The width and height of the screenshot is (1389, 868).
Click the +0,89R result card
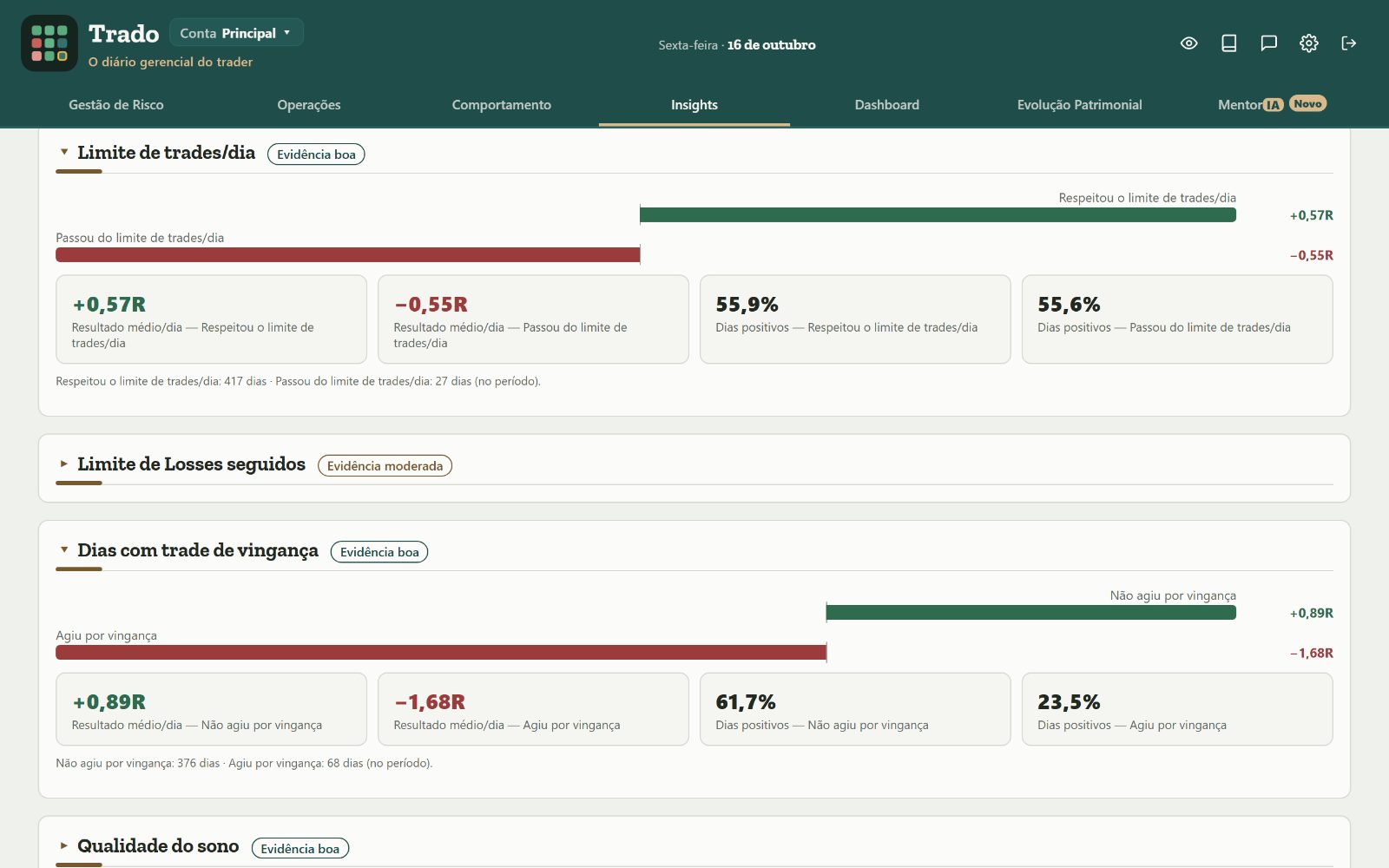pyautogui.click(x=211, y=709)
